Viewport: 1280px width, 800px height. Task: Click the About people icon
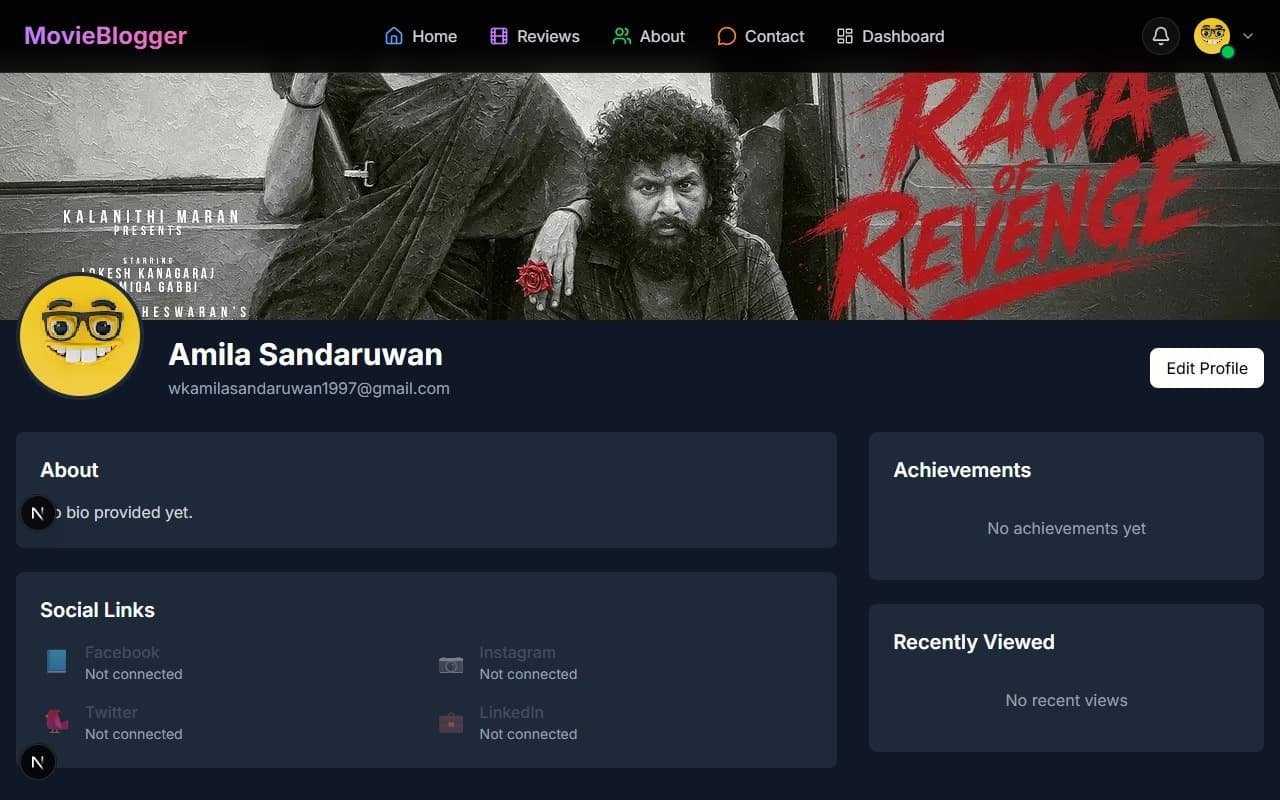(622, 36)
